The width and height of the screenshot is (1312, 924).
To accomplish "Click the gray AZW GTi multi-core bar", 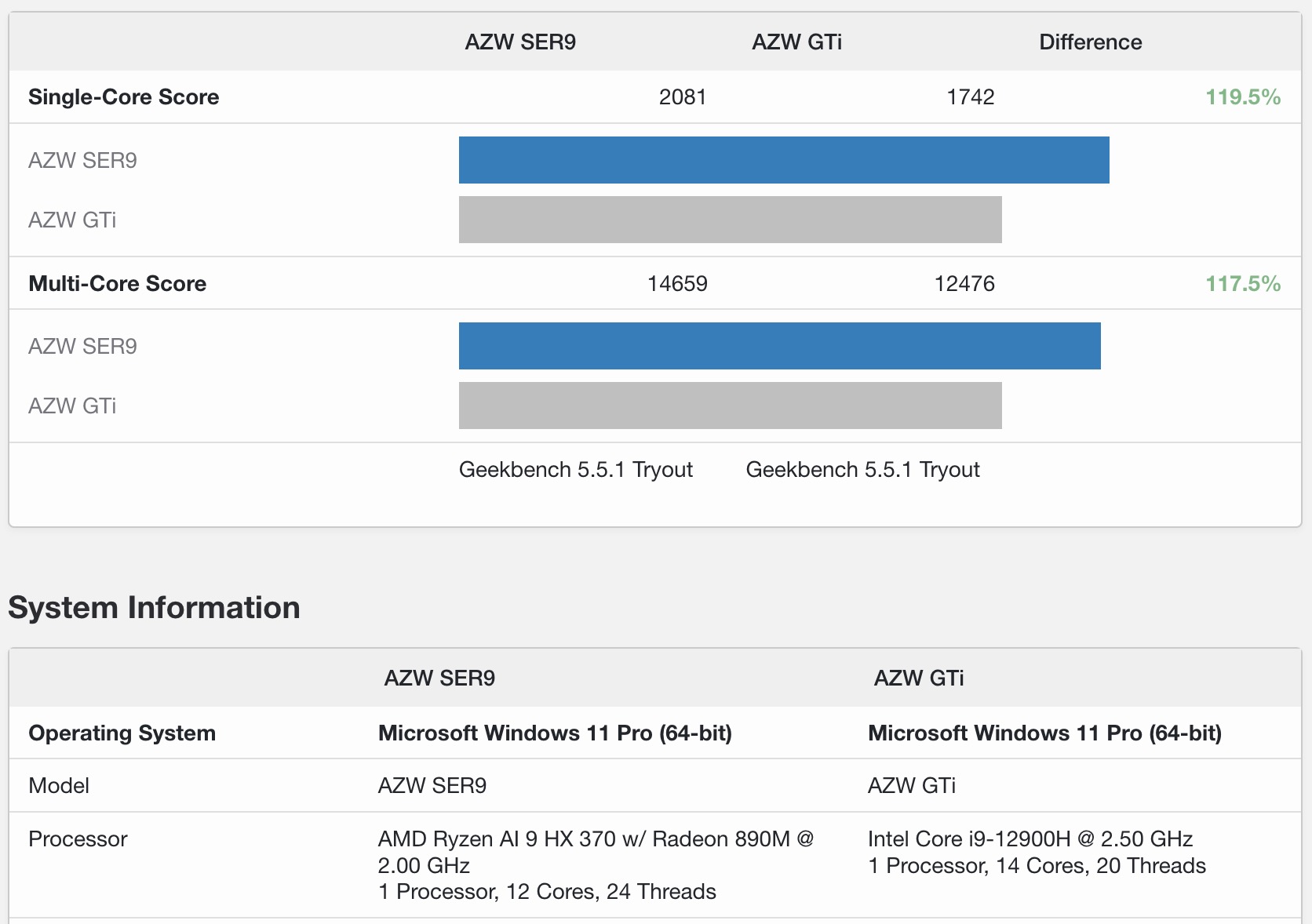I will point(730,406).
